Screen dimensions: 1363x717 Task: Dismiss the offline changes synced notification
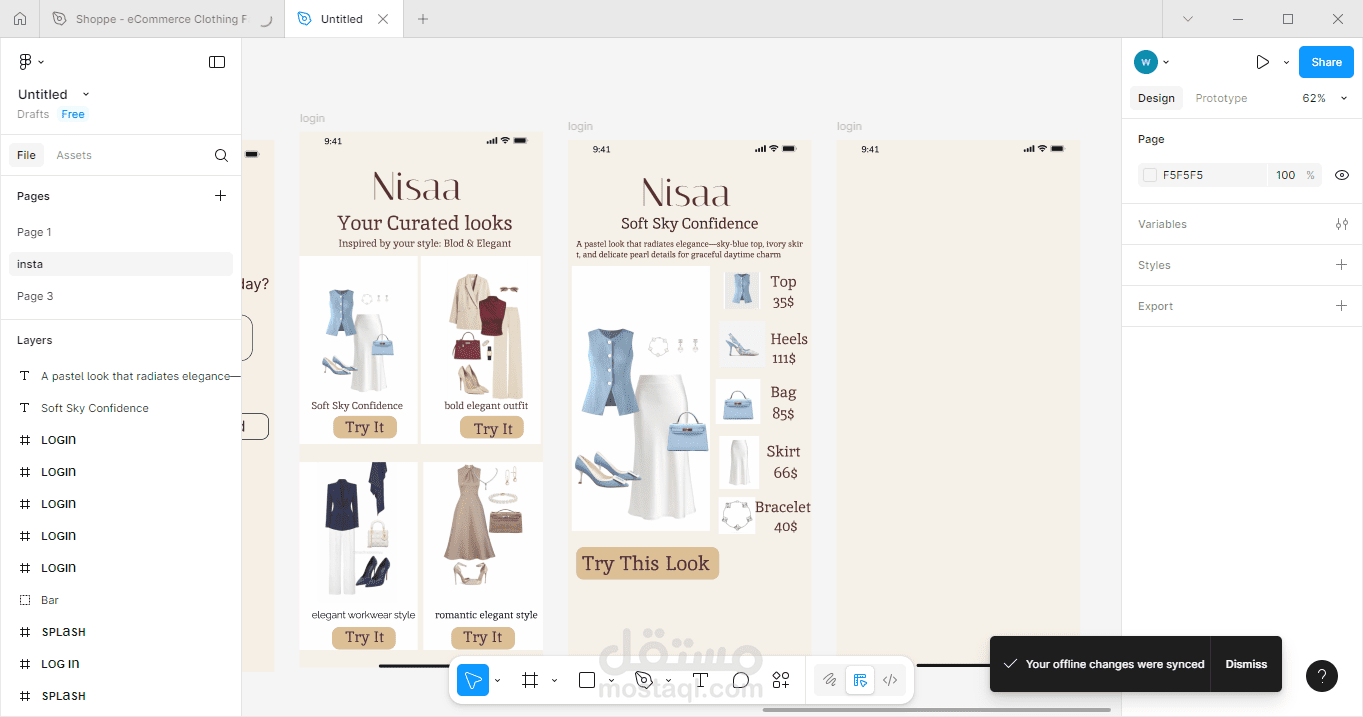click(1246, 664)
